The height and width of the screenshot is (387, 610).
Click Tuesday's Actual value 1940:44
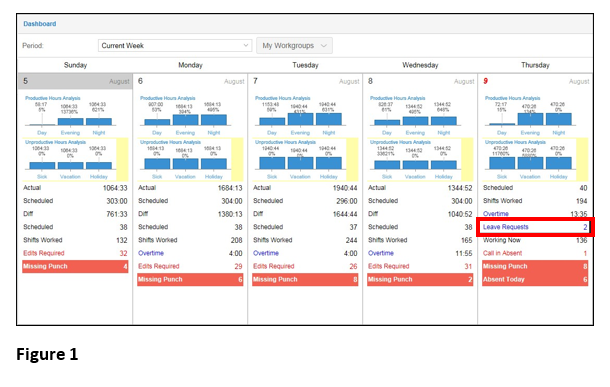coord(345,188)
